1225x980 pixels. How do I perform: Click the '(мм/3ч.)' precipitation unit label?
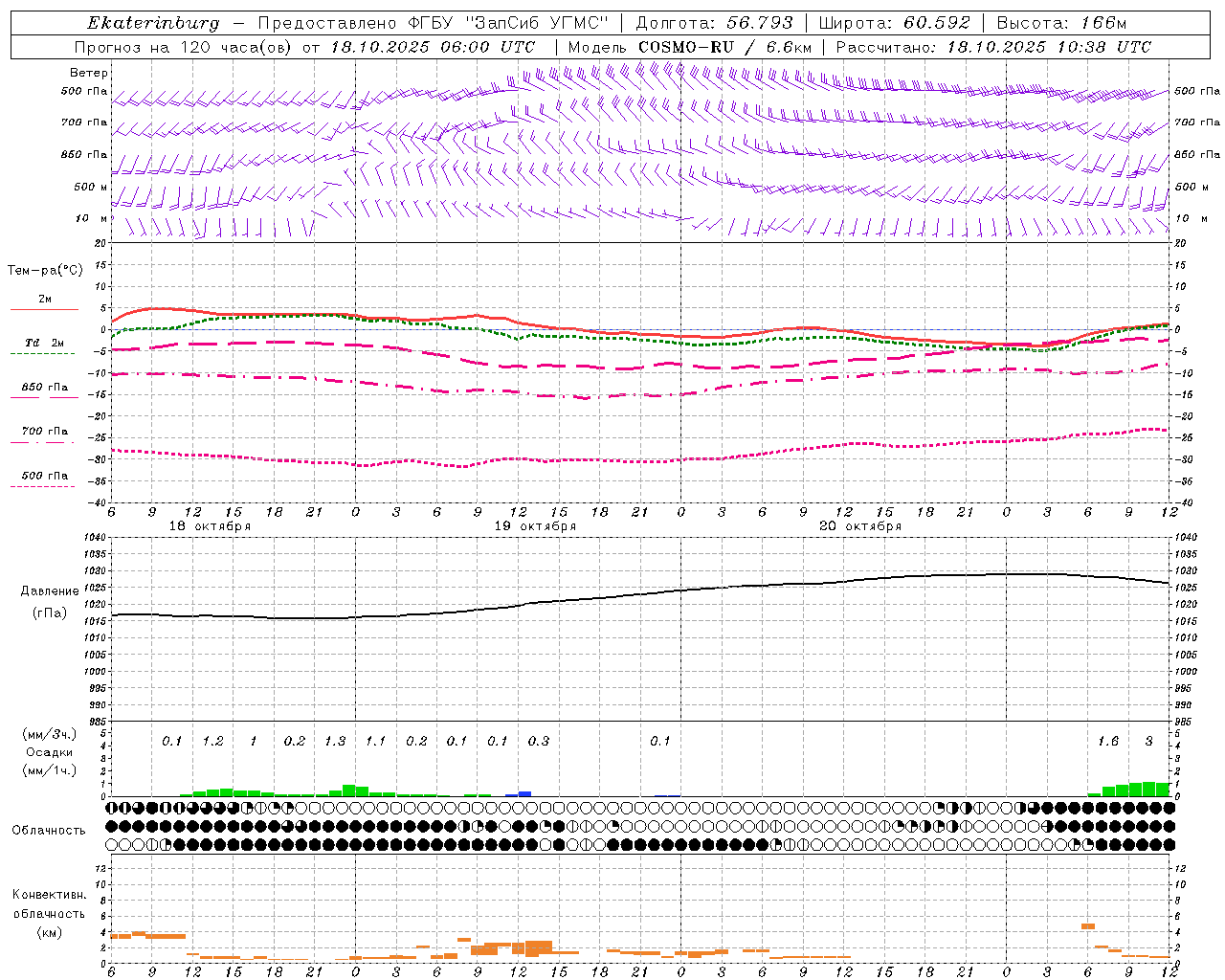coord(50,735)
